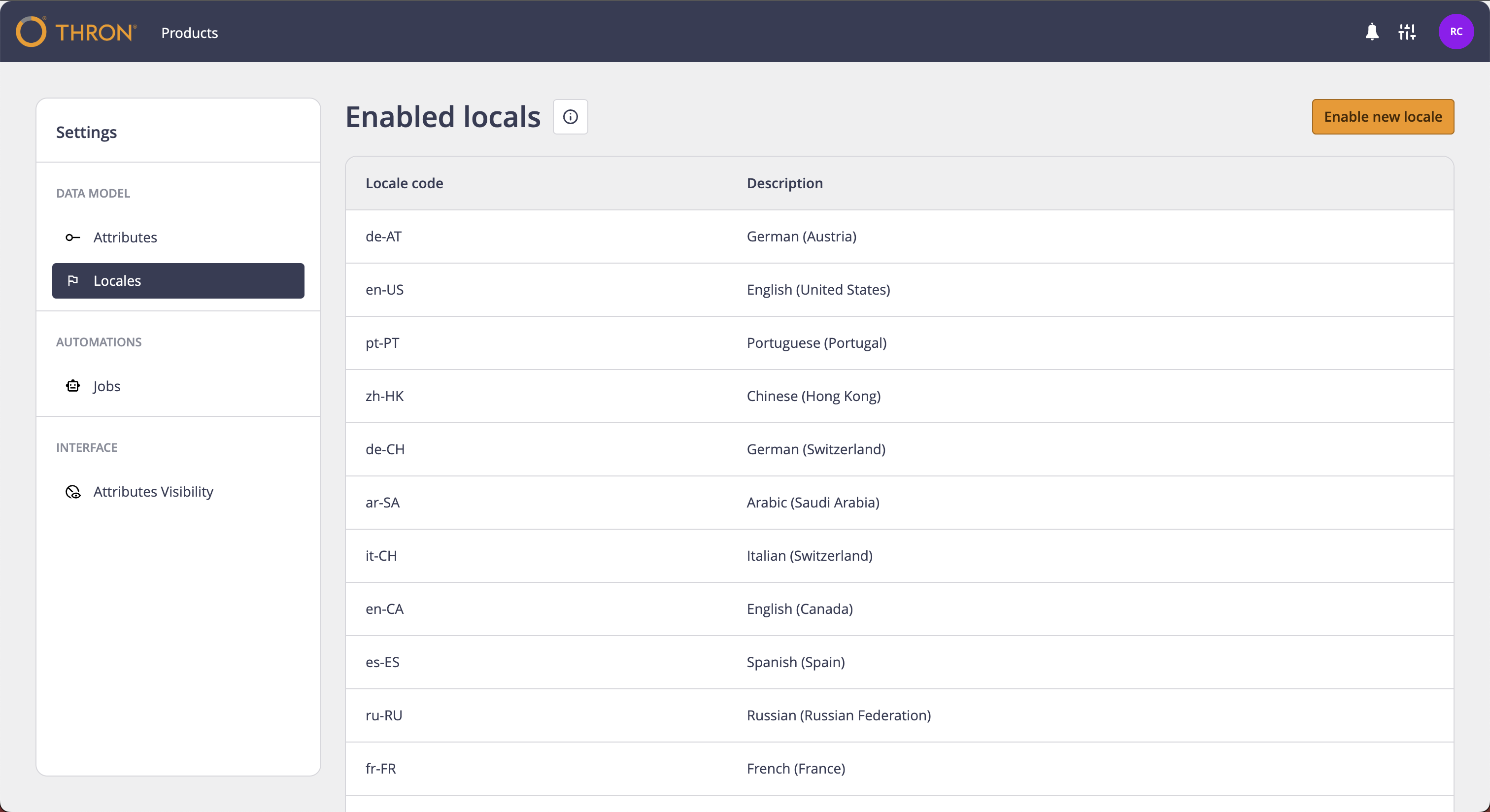The image size is (1490, 812).
Task: Click the Spanish (Spain) description
Action: (796, 662)
